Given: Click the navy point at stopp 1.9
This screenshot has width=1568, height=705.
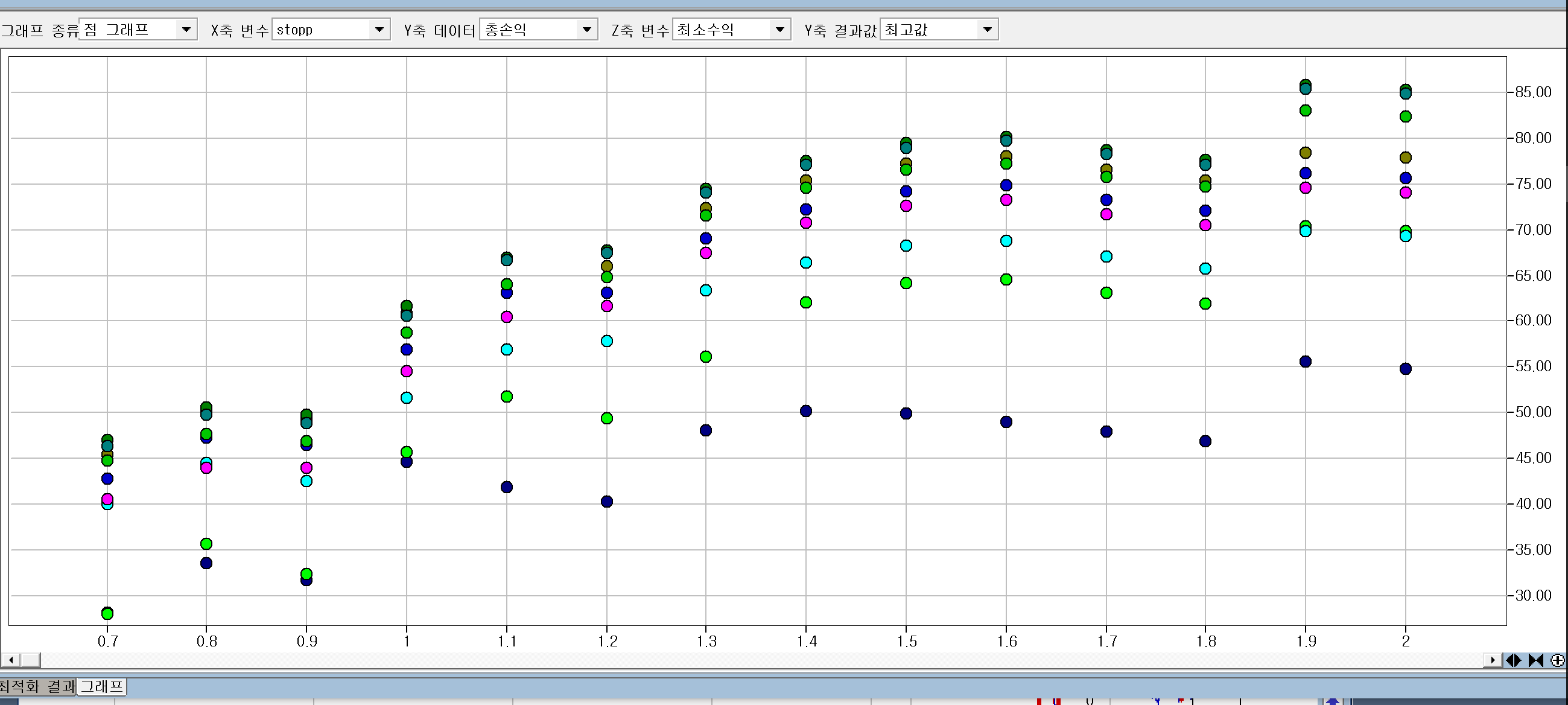Looking at the screenshot, I should click(1305, 362).
